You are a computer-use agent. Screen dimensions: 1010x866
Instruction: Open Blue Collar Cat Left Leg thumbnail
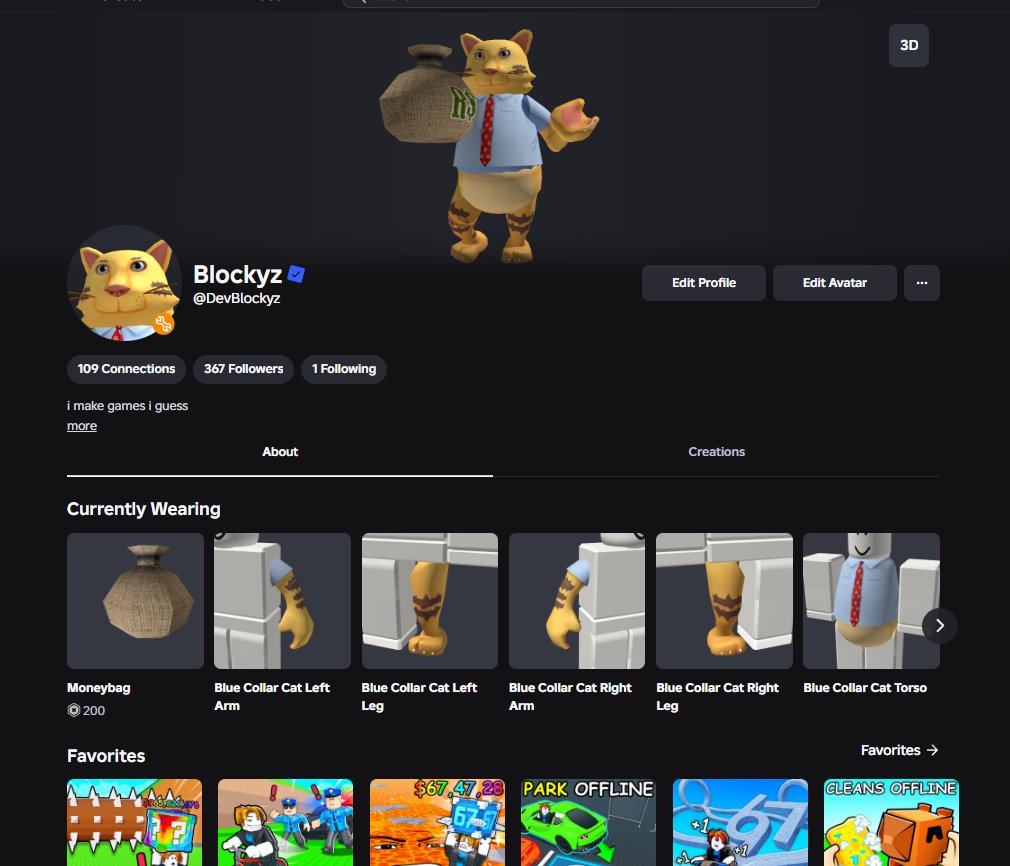coord(430,601)
